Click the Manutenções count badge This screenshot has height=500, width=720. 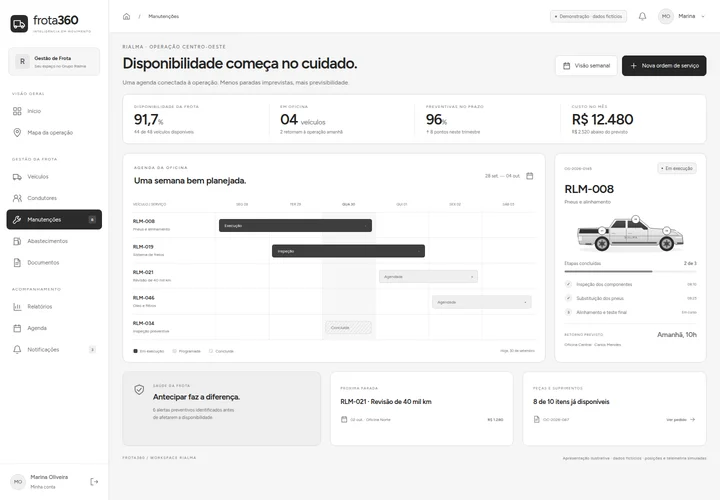tap(92, 219)
